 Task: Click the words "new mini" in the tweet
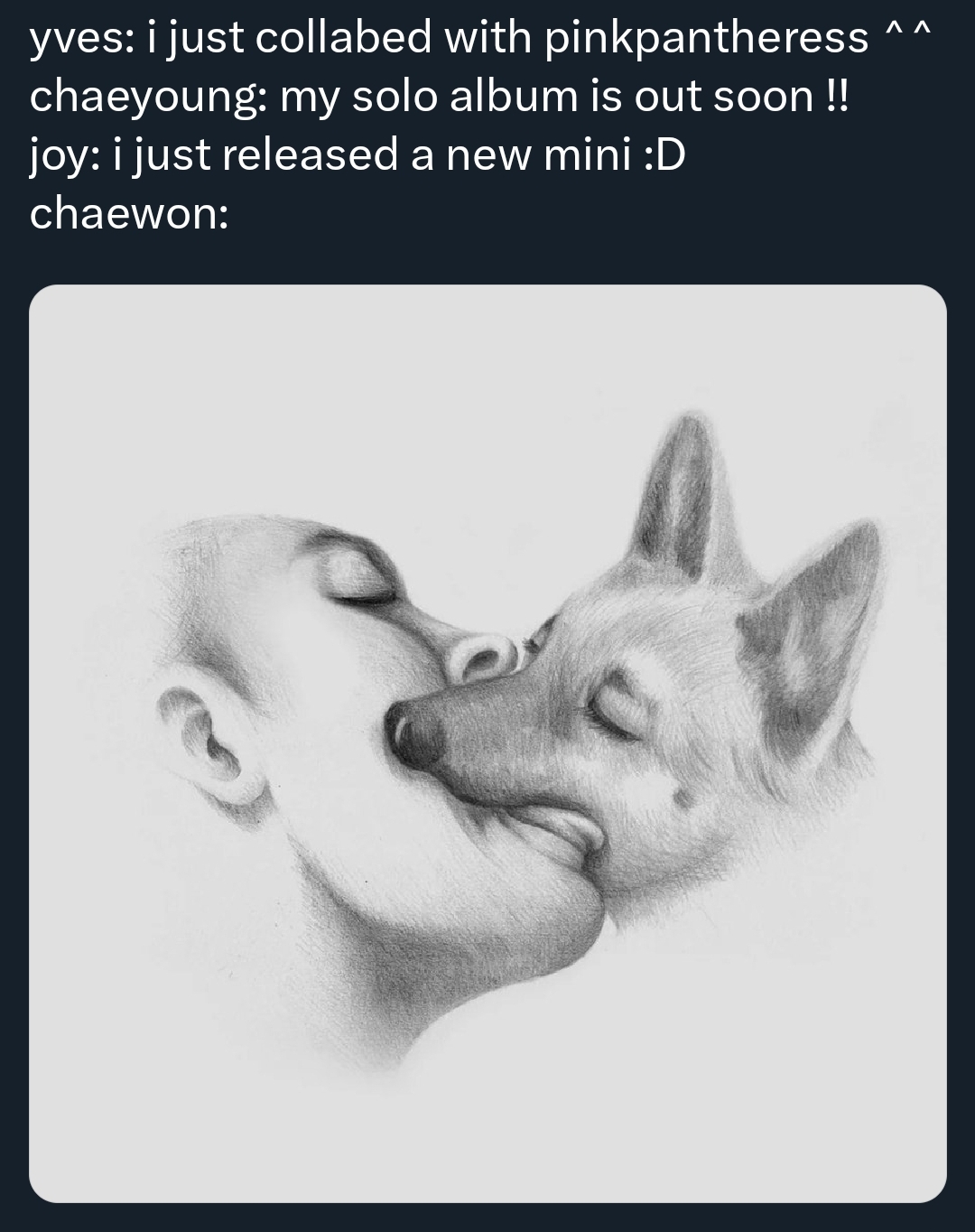(x=538, y=154)
